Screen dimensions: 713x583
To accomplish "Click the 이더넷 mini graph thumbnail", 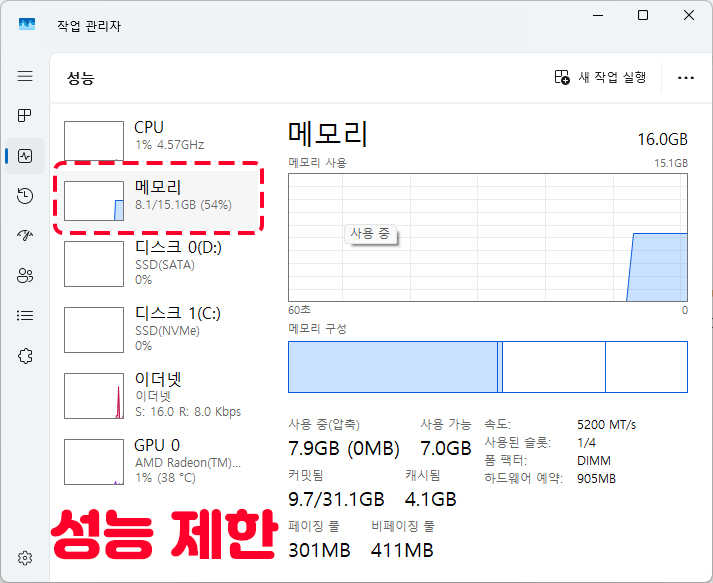I will pos(94,396).
